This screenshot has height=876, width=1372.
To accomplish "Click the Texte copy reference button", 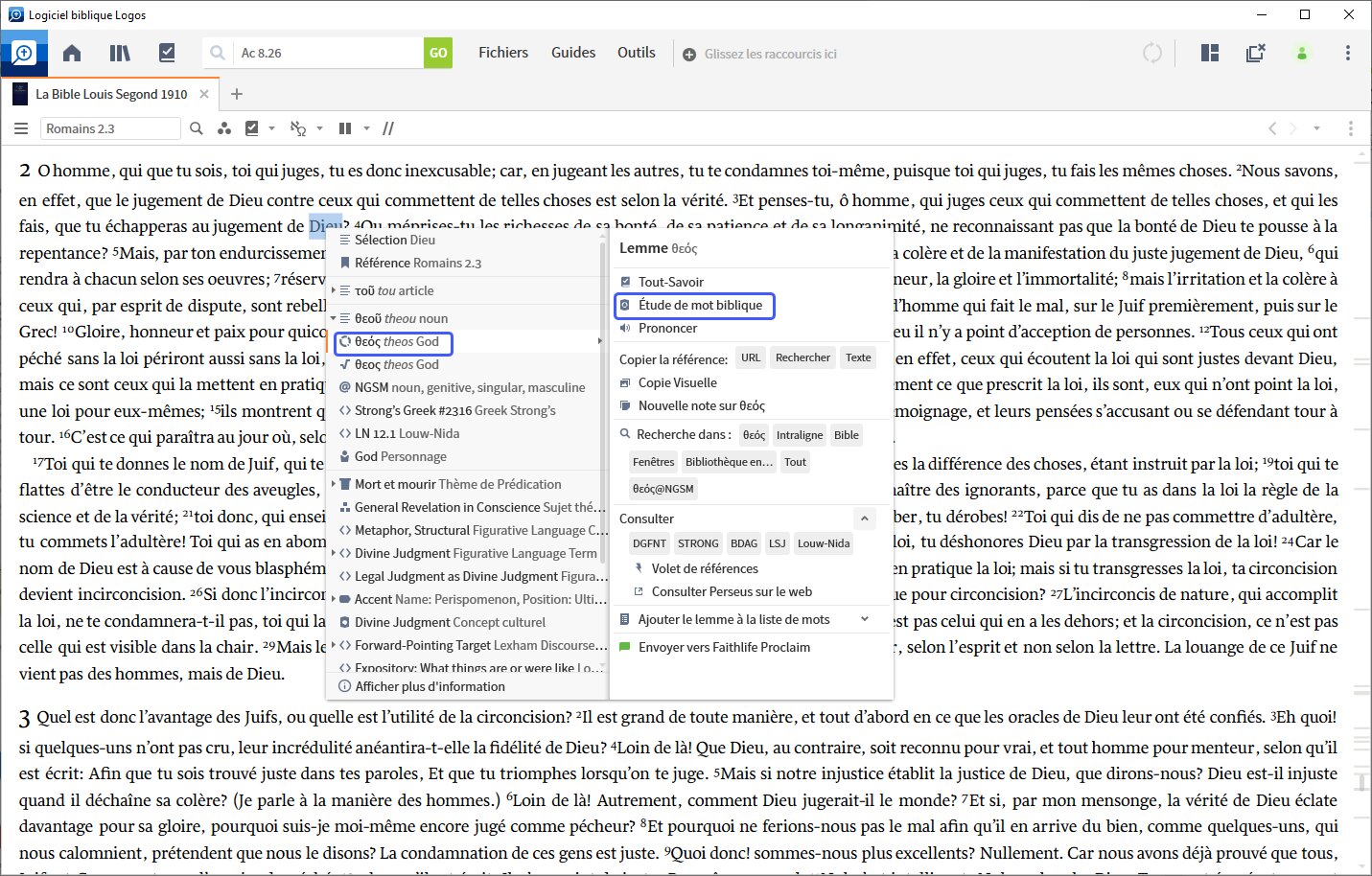I will coord(858,357).
